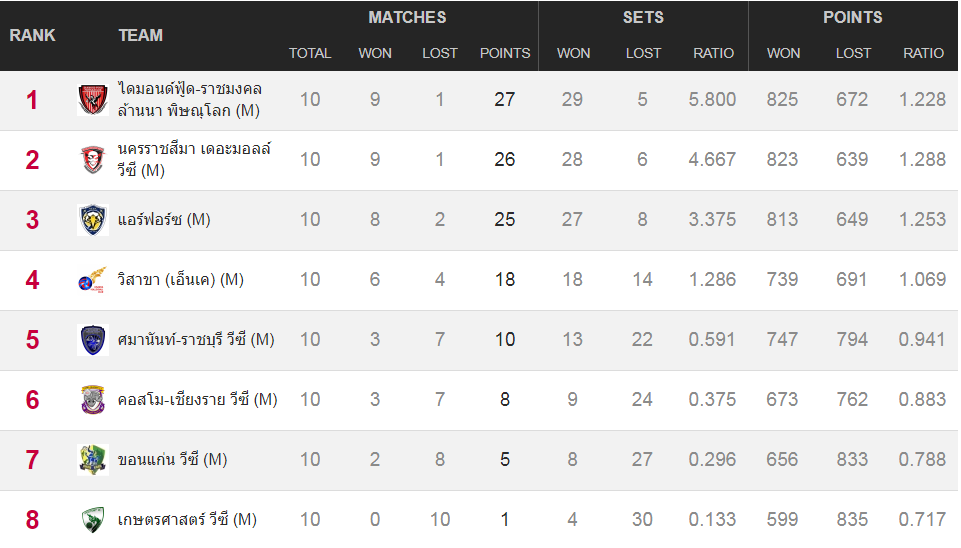Click the TEAM column header
This screenshot has width=961, height=548.
pyautogui.click(x=141, y=36)
